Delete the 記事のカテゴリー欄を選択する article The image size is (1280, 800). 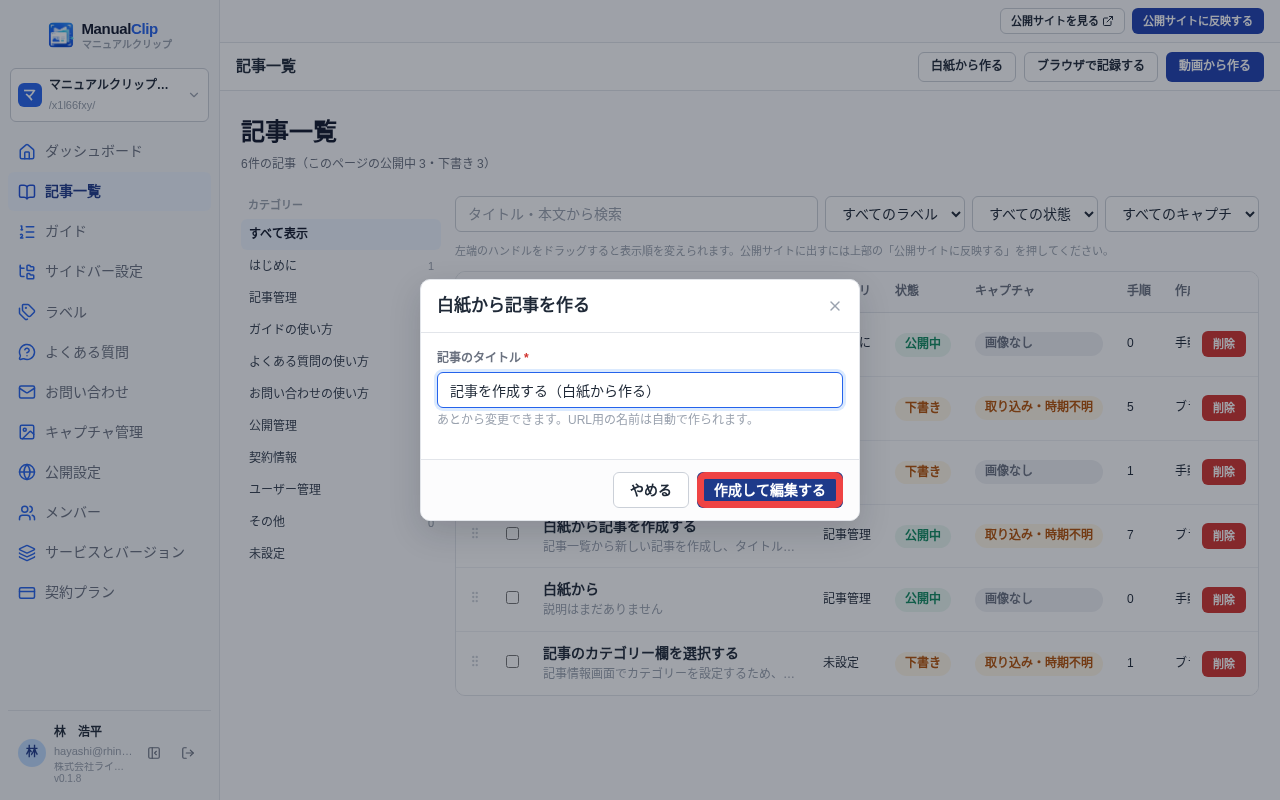click(1224, 664)
